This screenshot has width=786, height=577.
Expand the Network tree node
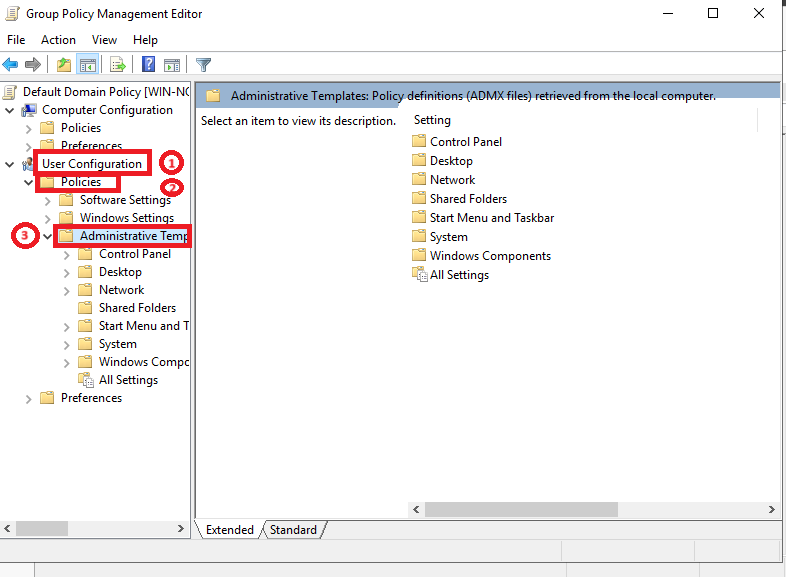coord(67,291)
